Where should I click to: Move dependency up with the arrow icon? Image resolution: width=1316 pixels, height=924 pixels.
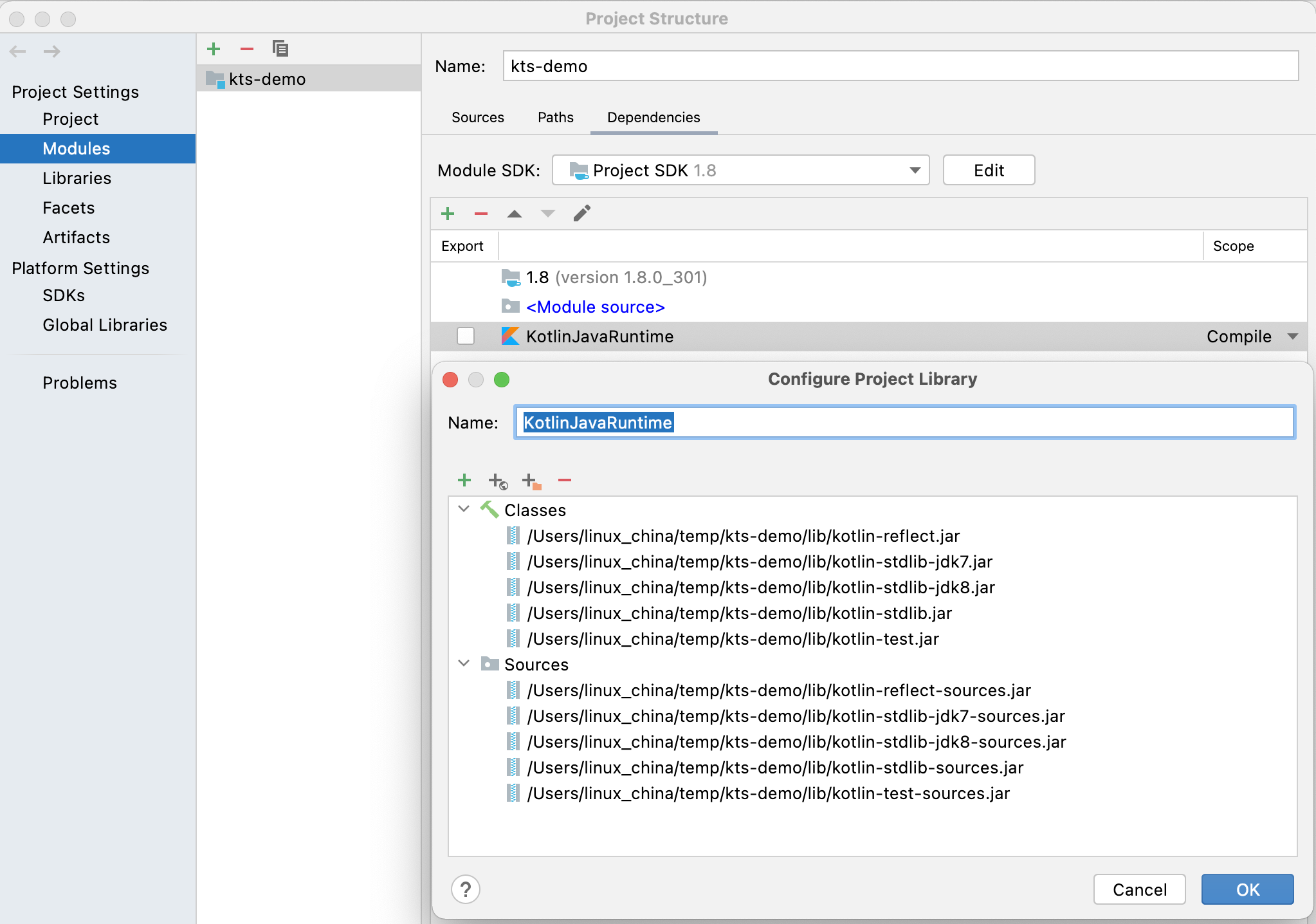click(514, 214)
